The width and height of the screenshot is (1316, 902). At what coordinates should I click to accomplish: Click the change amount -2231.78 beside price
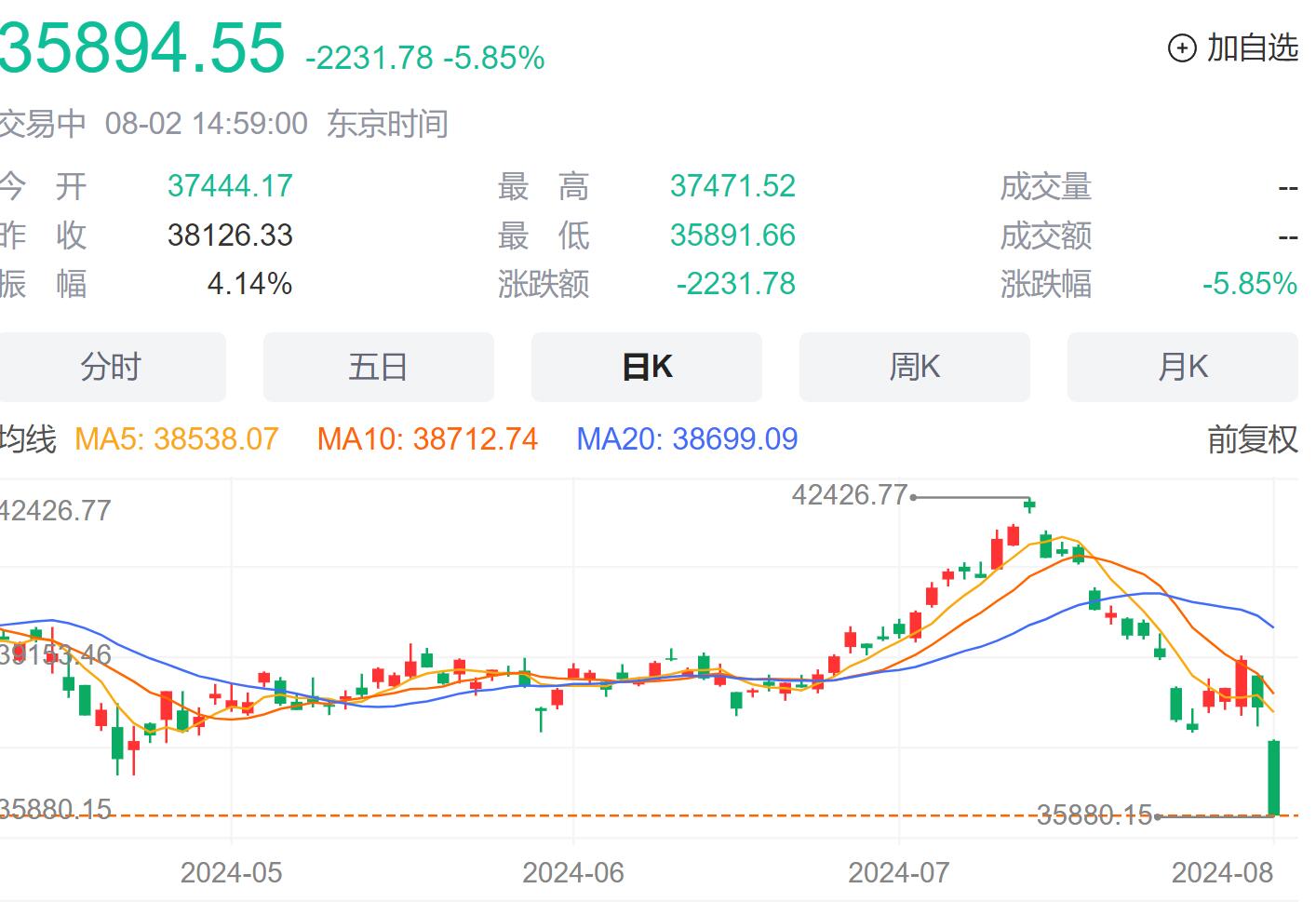point(369,58)
